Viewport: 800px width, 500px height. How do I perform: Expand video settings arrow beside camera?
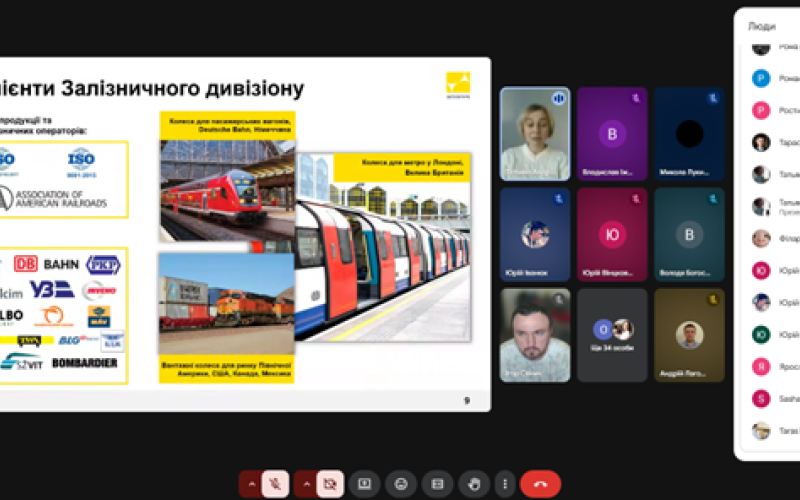[305, 484]
